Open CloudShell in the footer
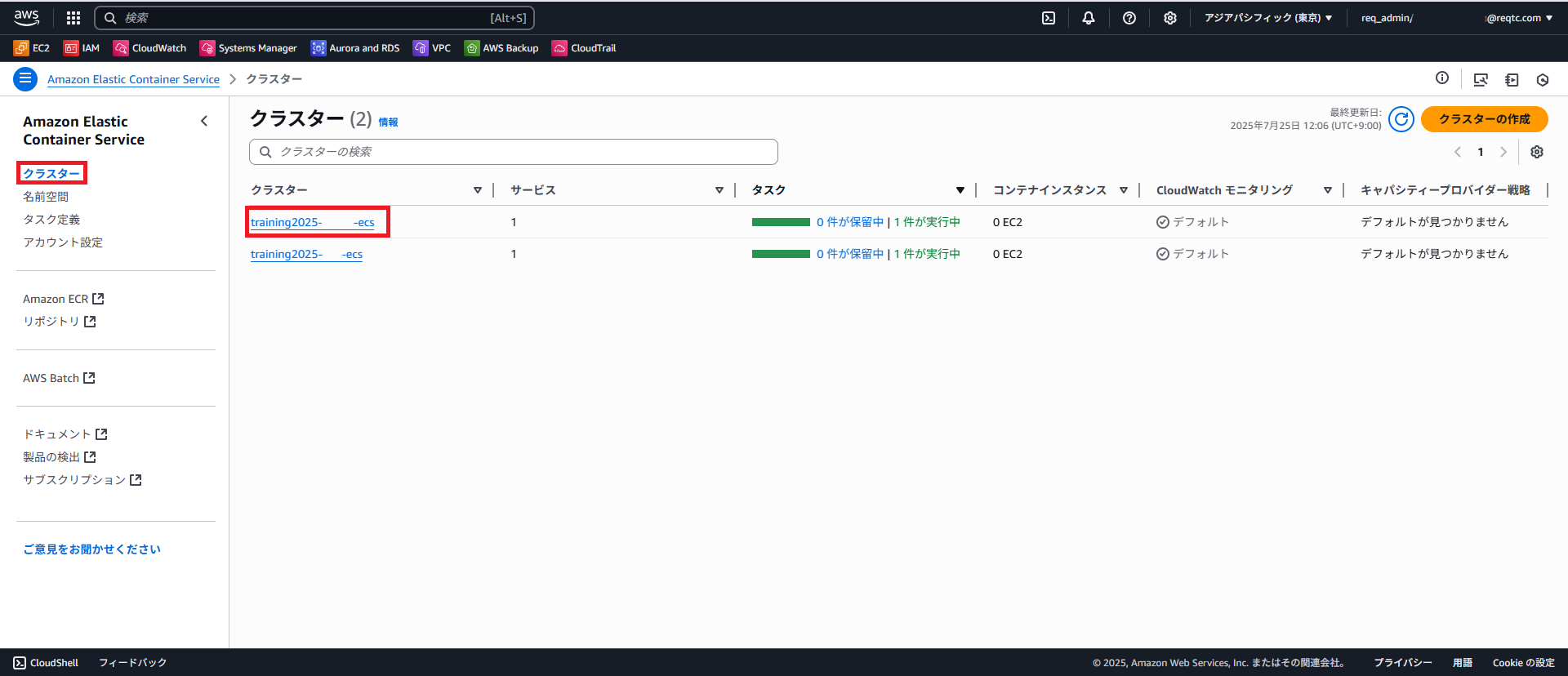This screenshot has width=1568, height=676. (46, 663)
